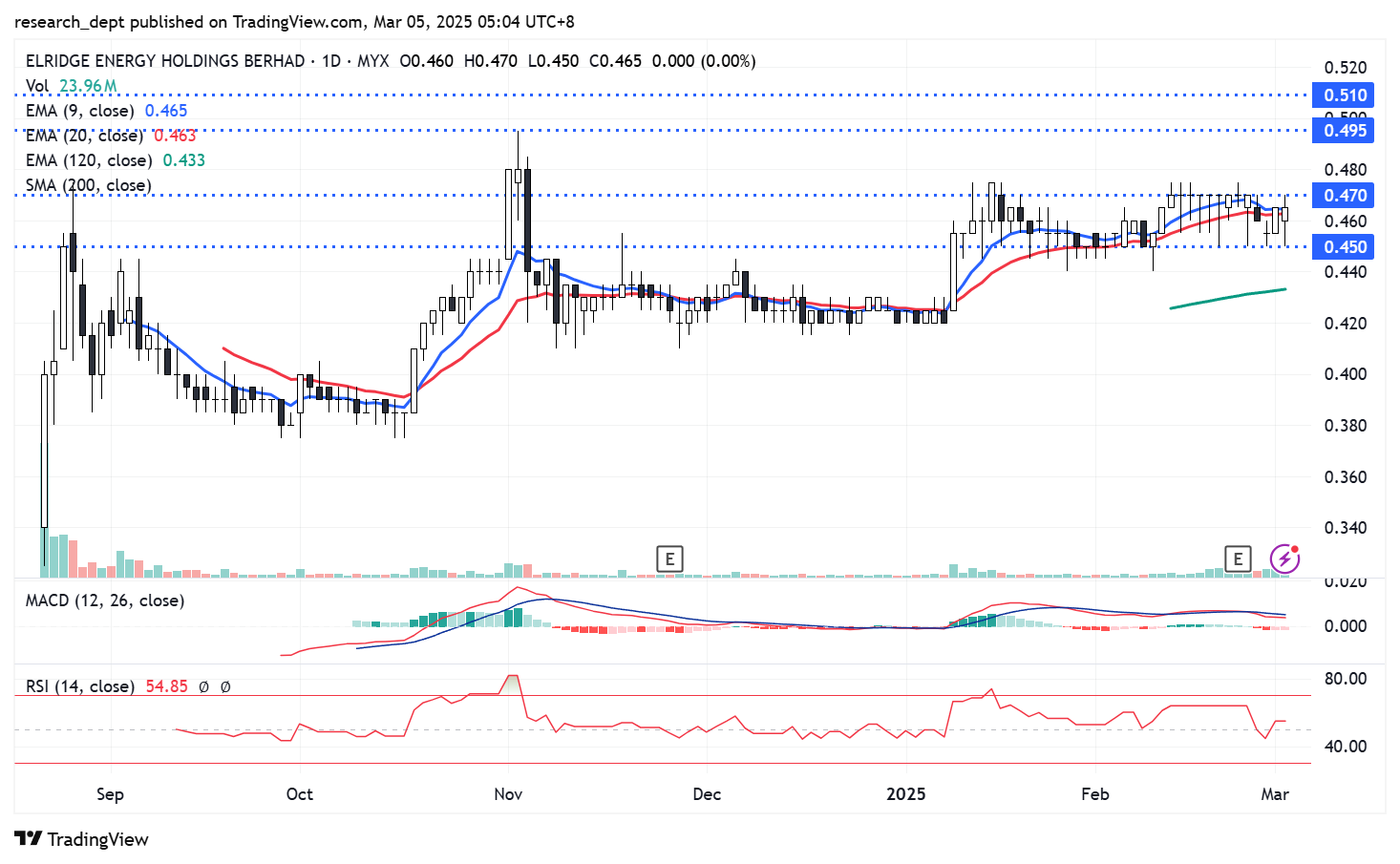Click the 0.340 price scale value
Screen dimensions: 1400x864
[1345, 528]
